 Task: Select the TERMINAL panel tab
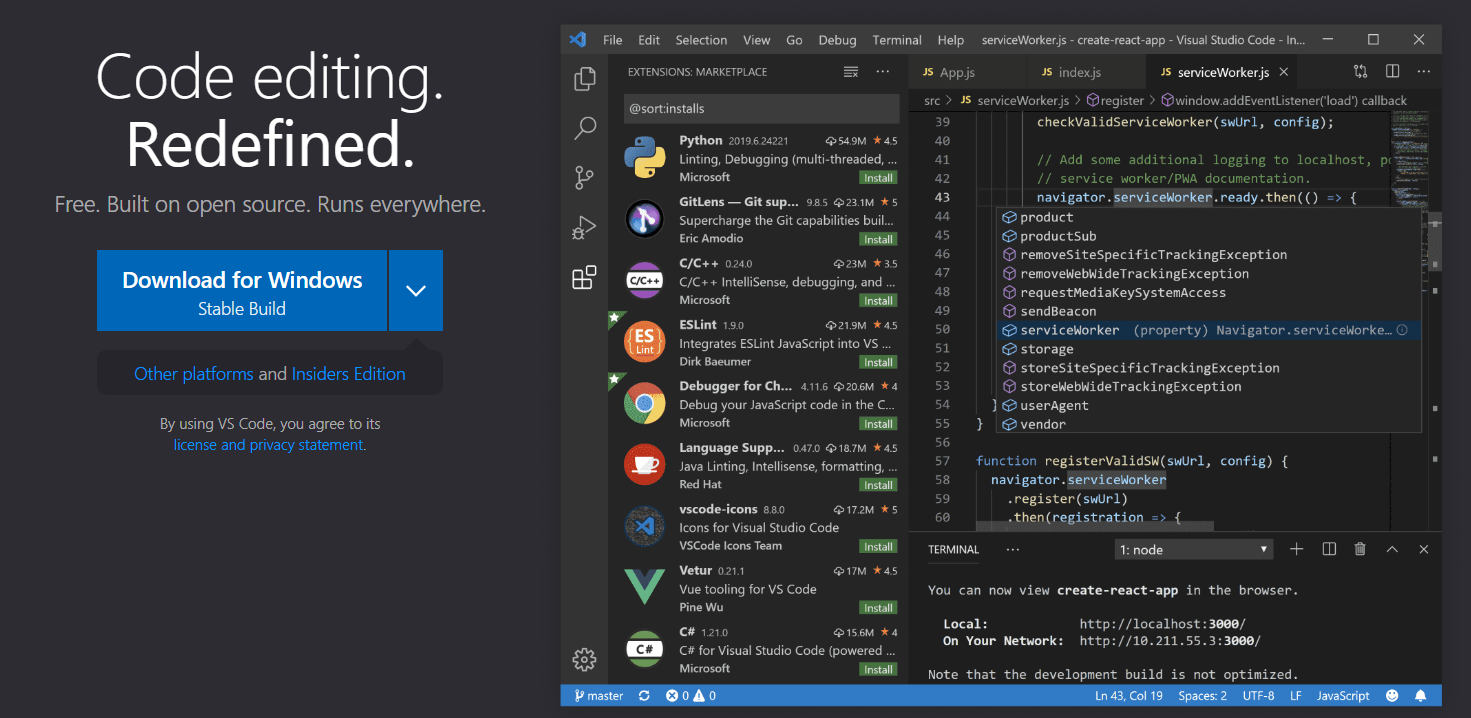coord(953,550)
